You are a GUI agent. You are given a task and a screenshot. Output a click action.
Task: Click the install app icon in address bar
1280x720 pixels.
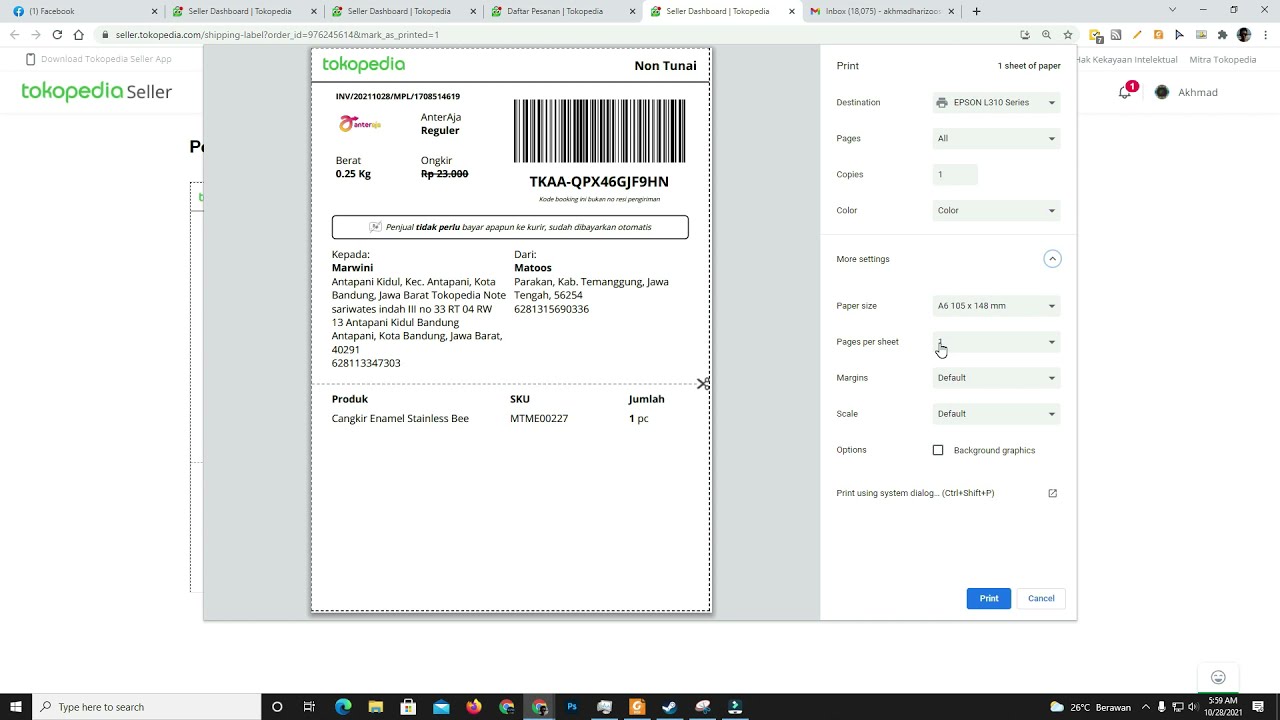tap(1025, 34)
